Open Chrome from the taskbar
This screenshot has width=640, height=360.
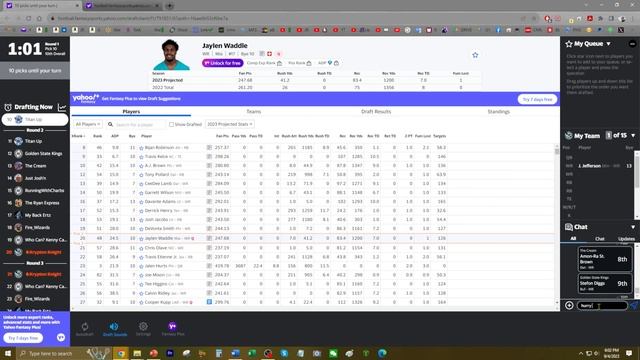click(x=121, y=353)
